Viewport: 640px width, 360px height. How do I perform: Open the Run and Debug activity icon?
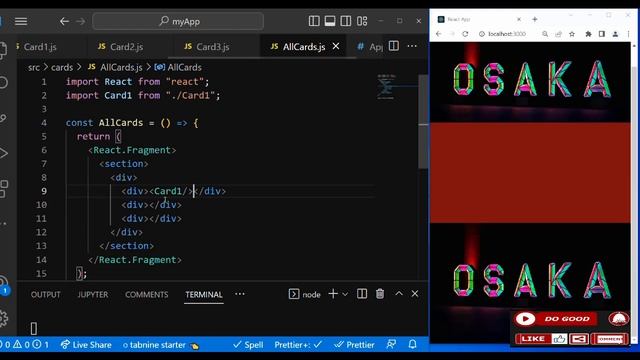click(4, 153)
